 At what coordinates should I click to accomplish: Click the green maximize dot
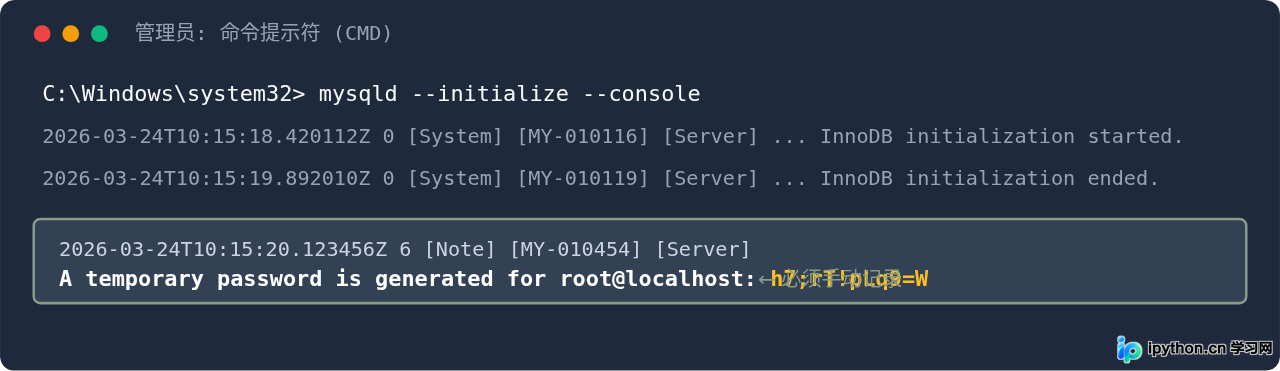tap(99, 34)
